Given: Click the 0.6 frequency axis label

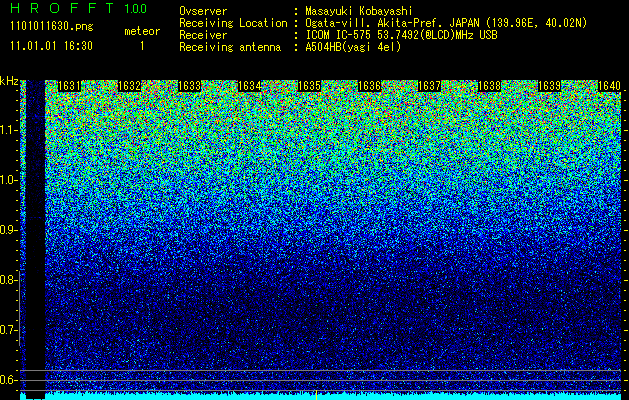Looking at the screenshot, I should tap(8, 380).
